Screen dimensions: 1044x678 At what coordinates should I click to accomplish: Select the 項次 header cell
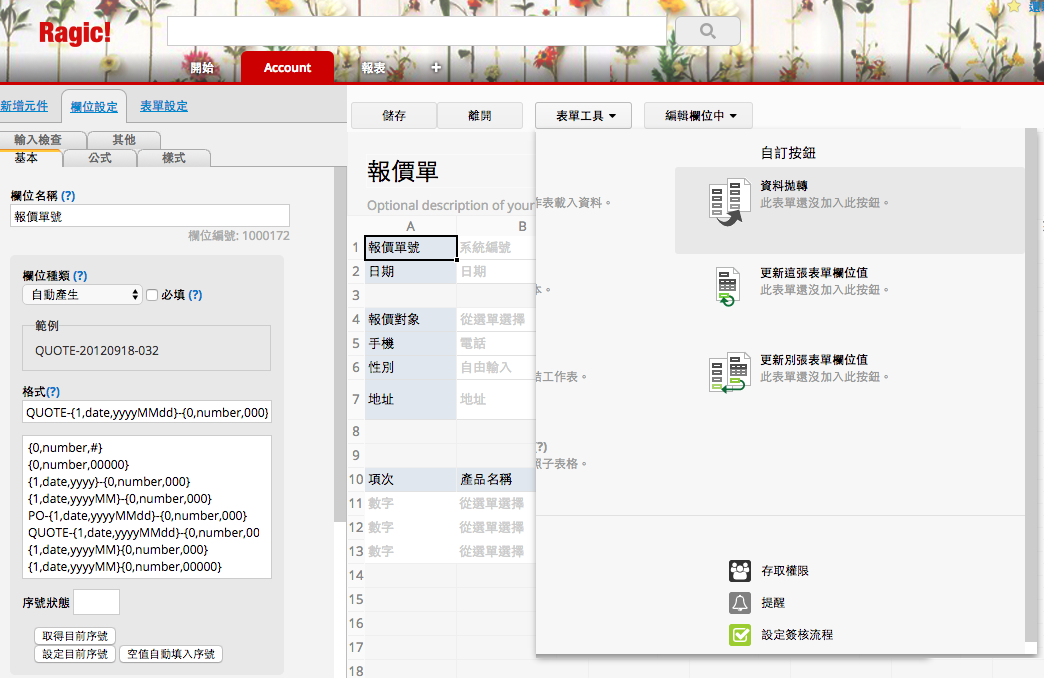[411, 480]
